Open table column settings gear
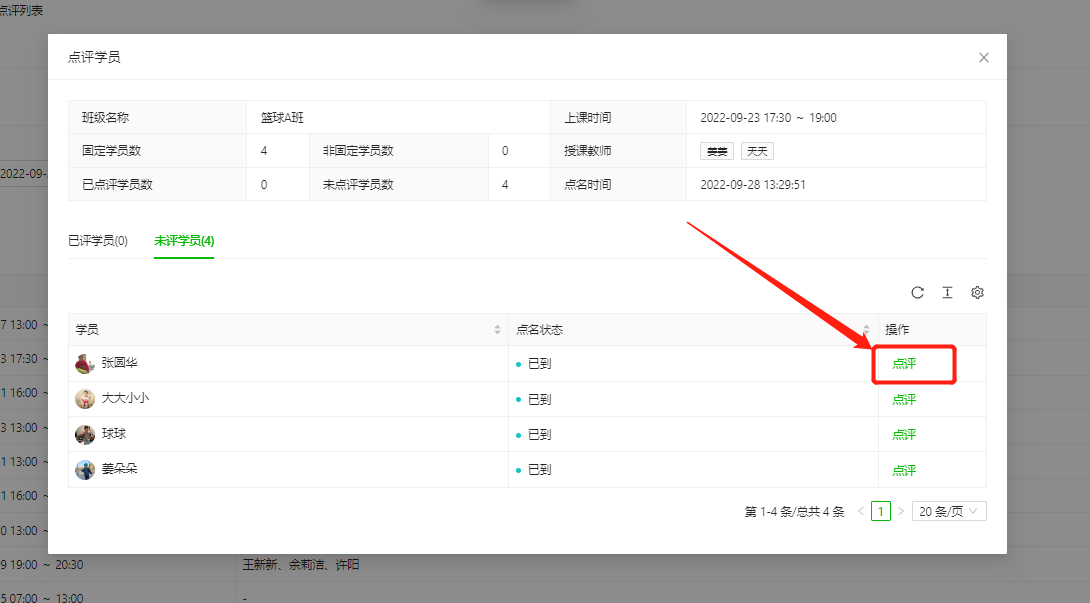The height and width of the screenshot is (603, 1090). click(978, 293)
